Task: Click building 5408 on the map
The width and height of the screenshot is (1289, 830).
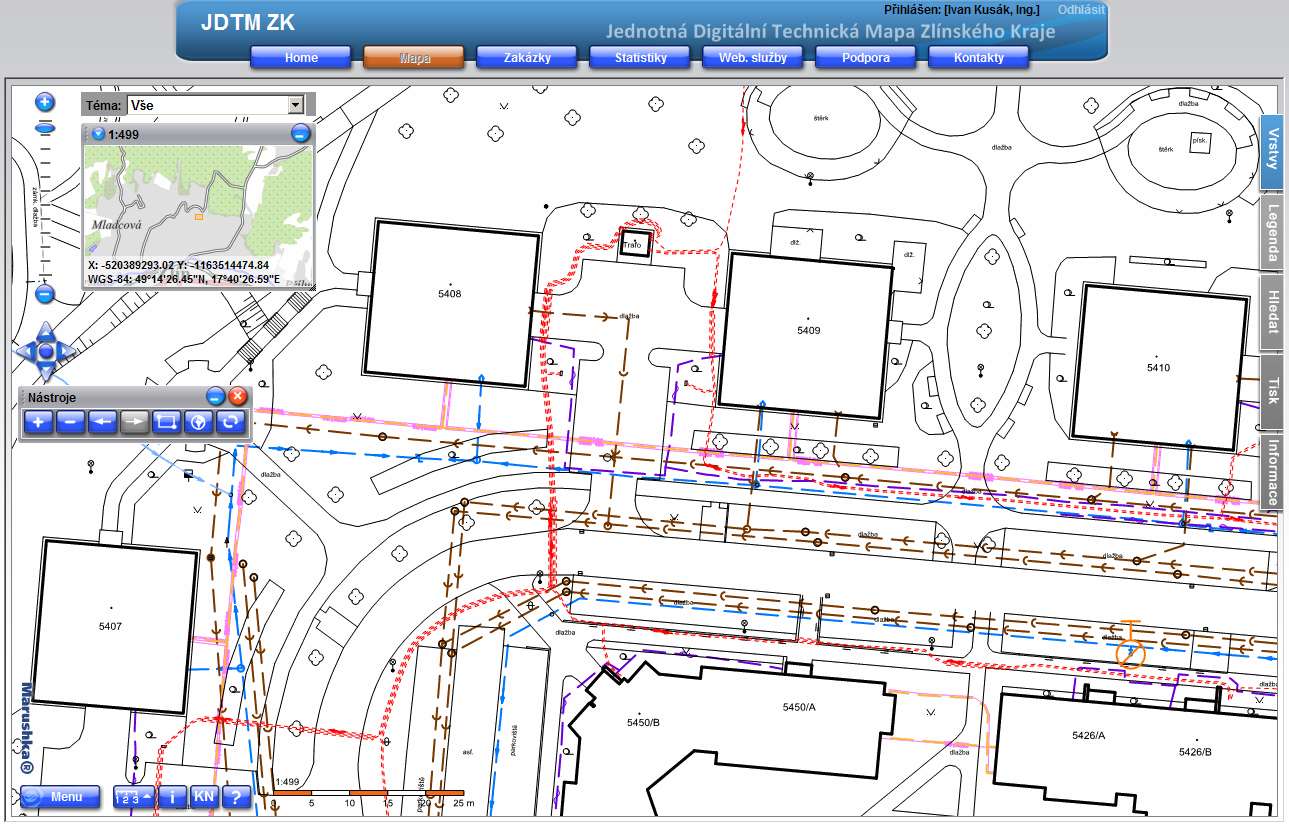Action: (x=449, y=303)
